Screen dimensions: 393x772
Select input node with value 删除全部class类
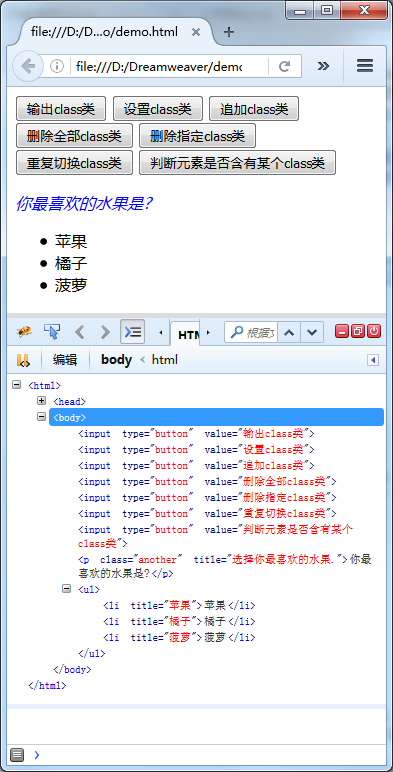pyautogui.click(x=207, y=482)
